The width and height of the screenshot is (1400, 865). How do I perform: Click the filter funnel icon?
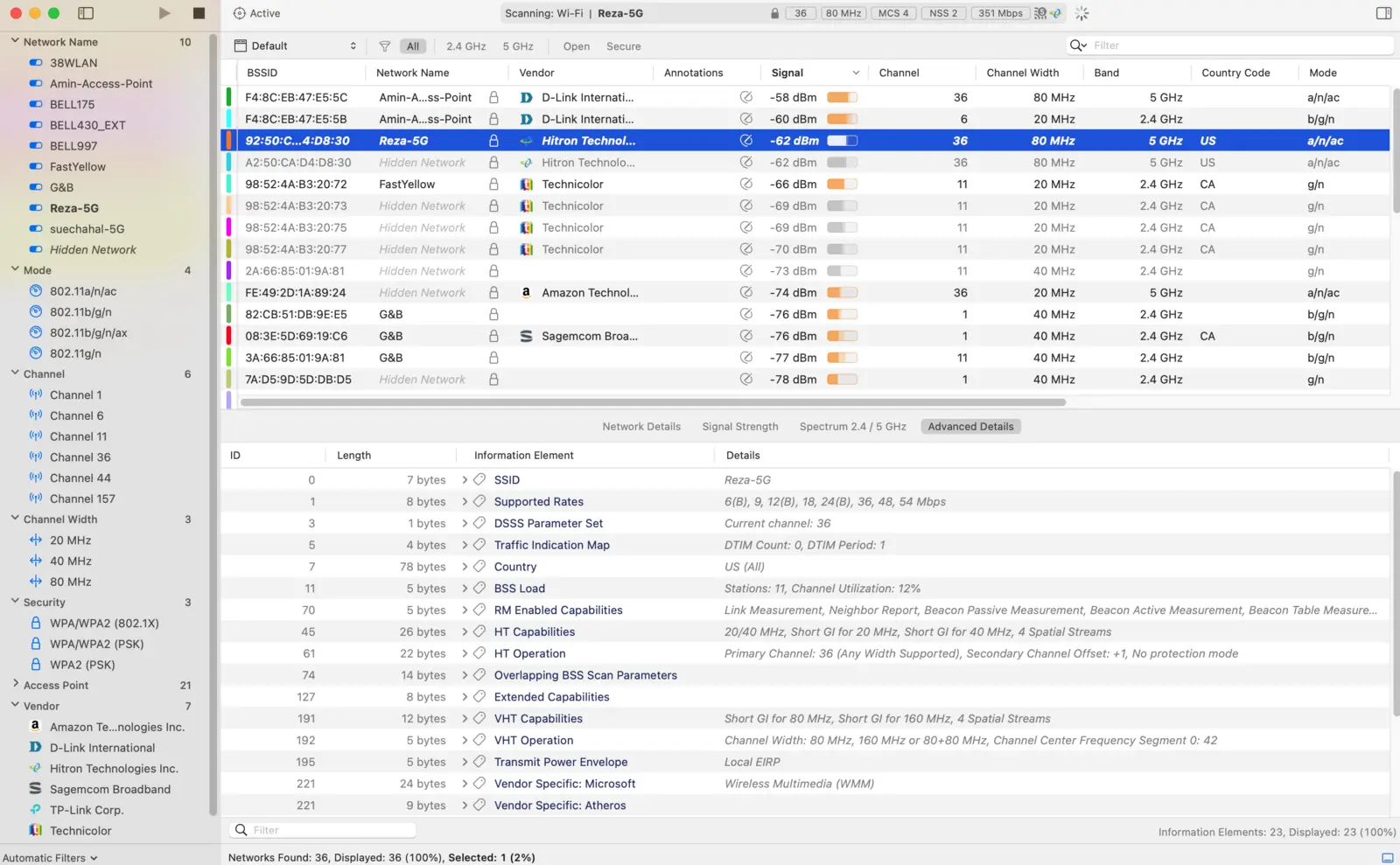[x=384, y=46]
